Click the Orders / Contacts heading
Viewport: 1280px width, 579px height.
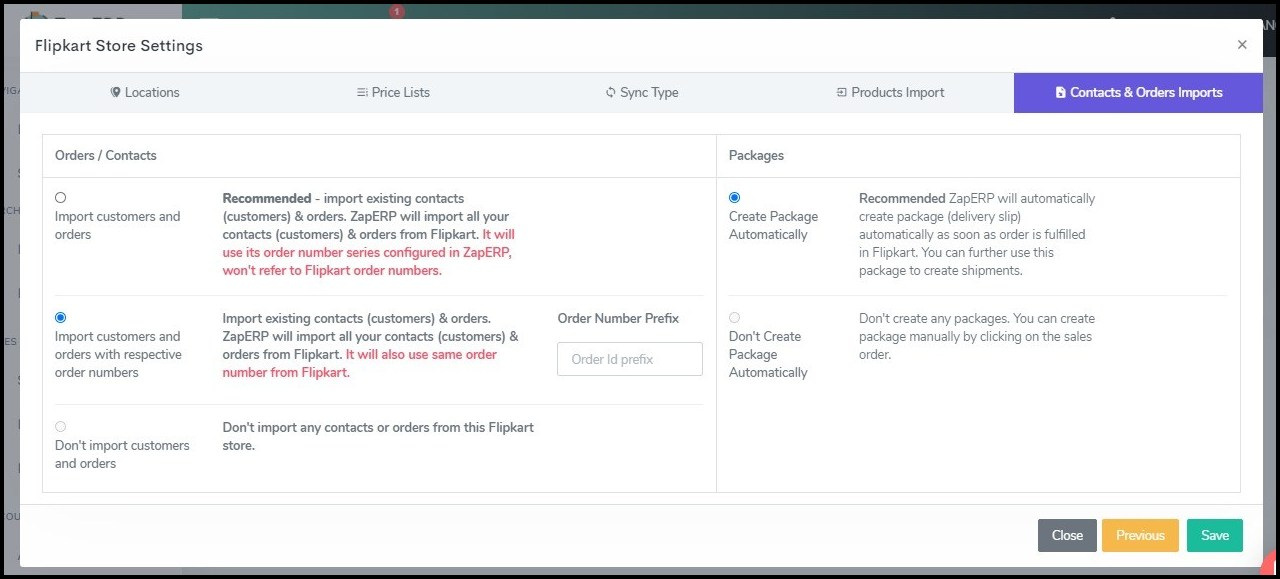106,155
